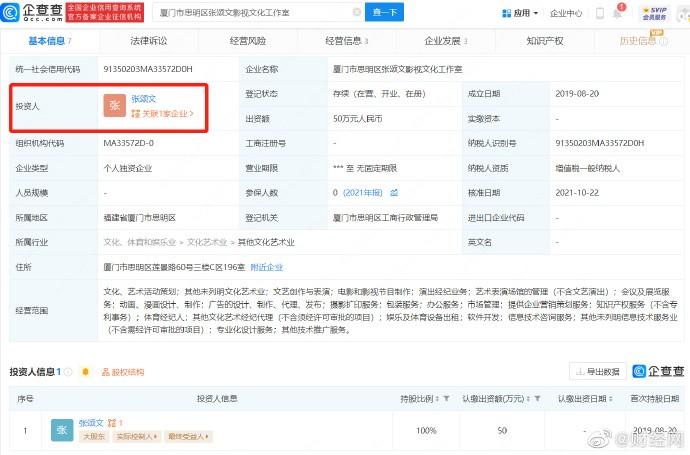Click the blue 张 avatar in investor table
This screenshot has width=690, height=455.
[x=62, y=430]
